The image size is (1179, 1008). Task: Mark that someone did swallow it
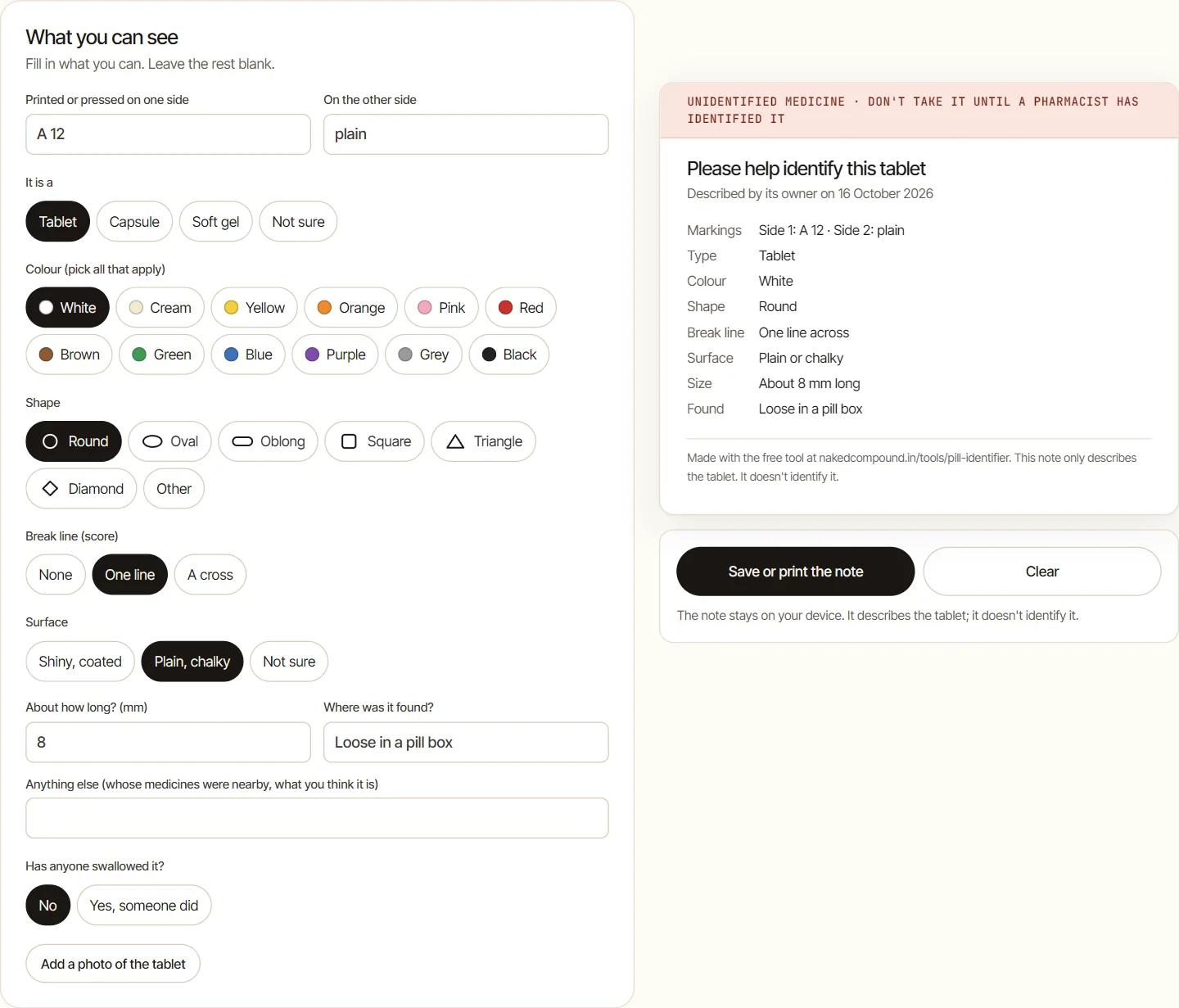(x=144, y=906)
